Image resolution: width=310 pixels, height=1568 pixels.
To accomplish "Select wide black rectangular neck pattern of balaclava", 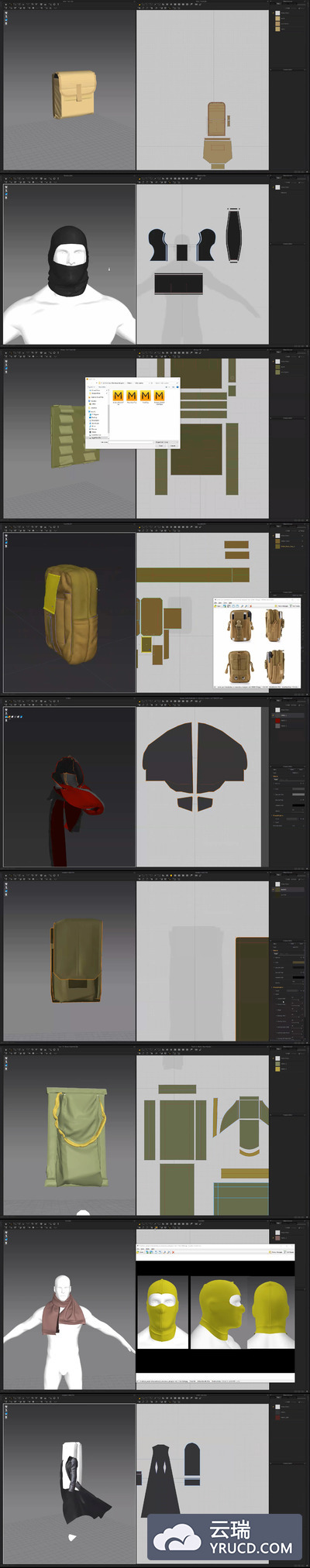I will coord(178,283).
